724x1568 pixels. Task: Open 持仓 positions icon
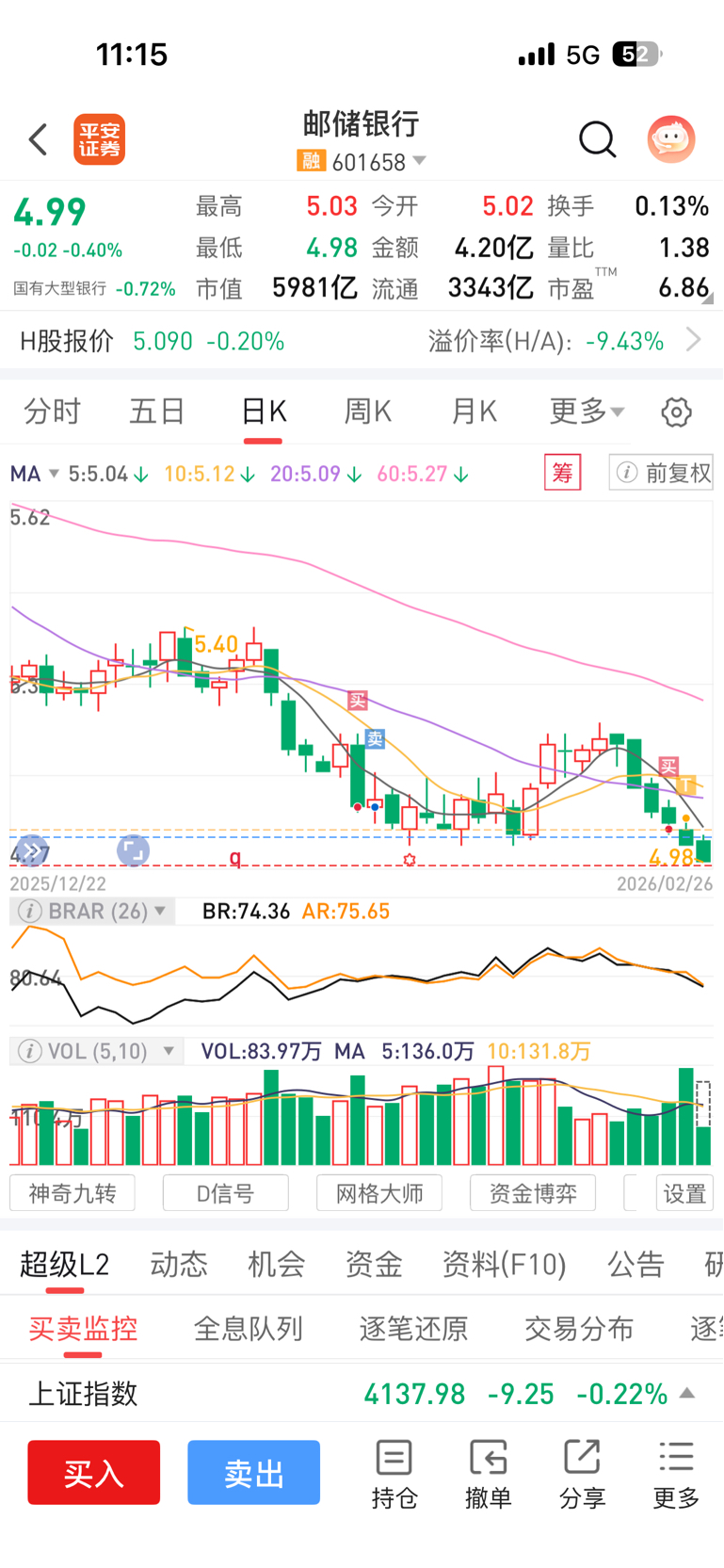click(394, 1474)
